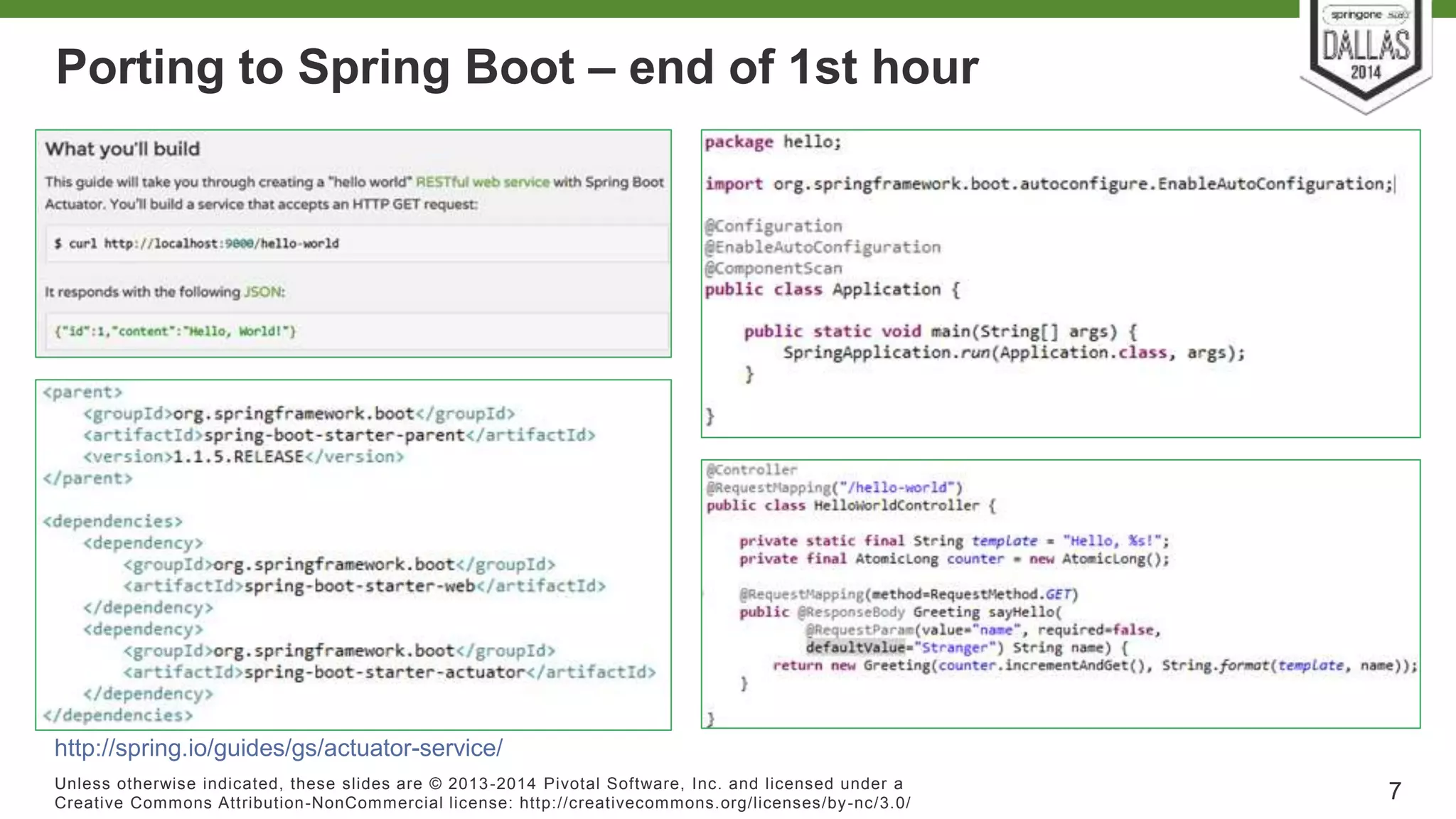
Task: Click the AtomicLong counter declaration
Action: [x=954, y=559]
